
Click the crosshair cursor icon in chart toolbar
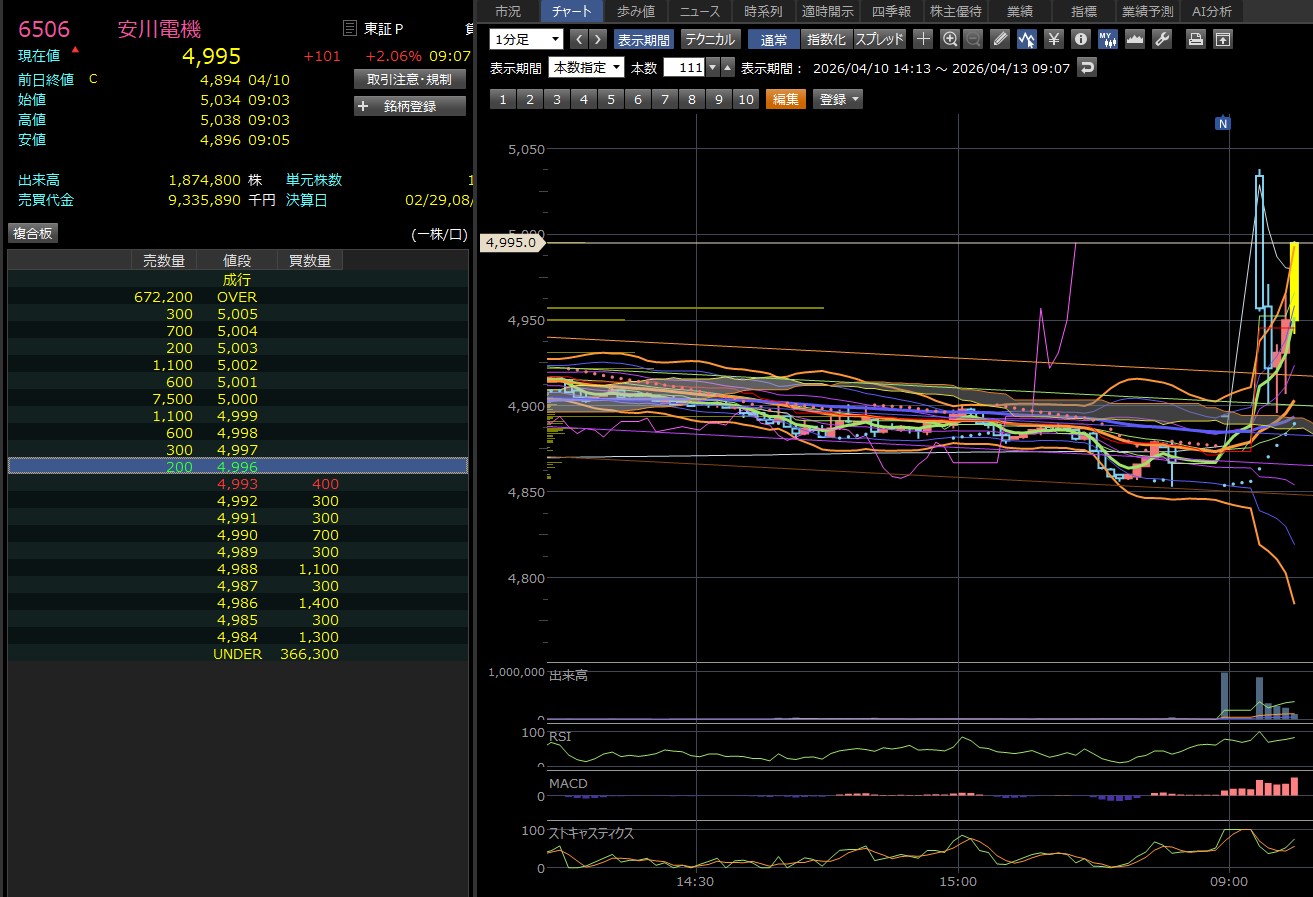(923, 39)
